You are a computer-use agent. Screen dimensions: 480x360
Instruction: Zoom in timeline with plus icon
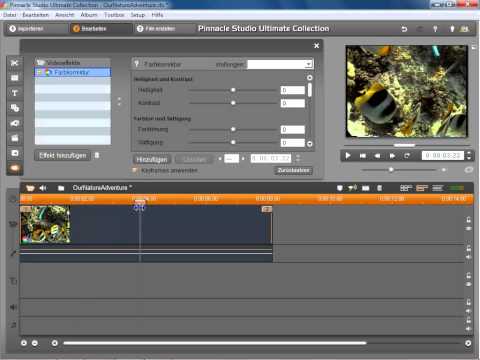pyautogui.click(x=24, y=343)
